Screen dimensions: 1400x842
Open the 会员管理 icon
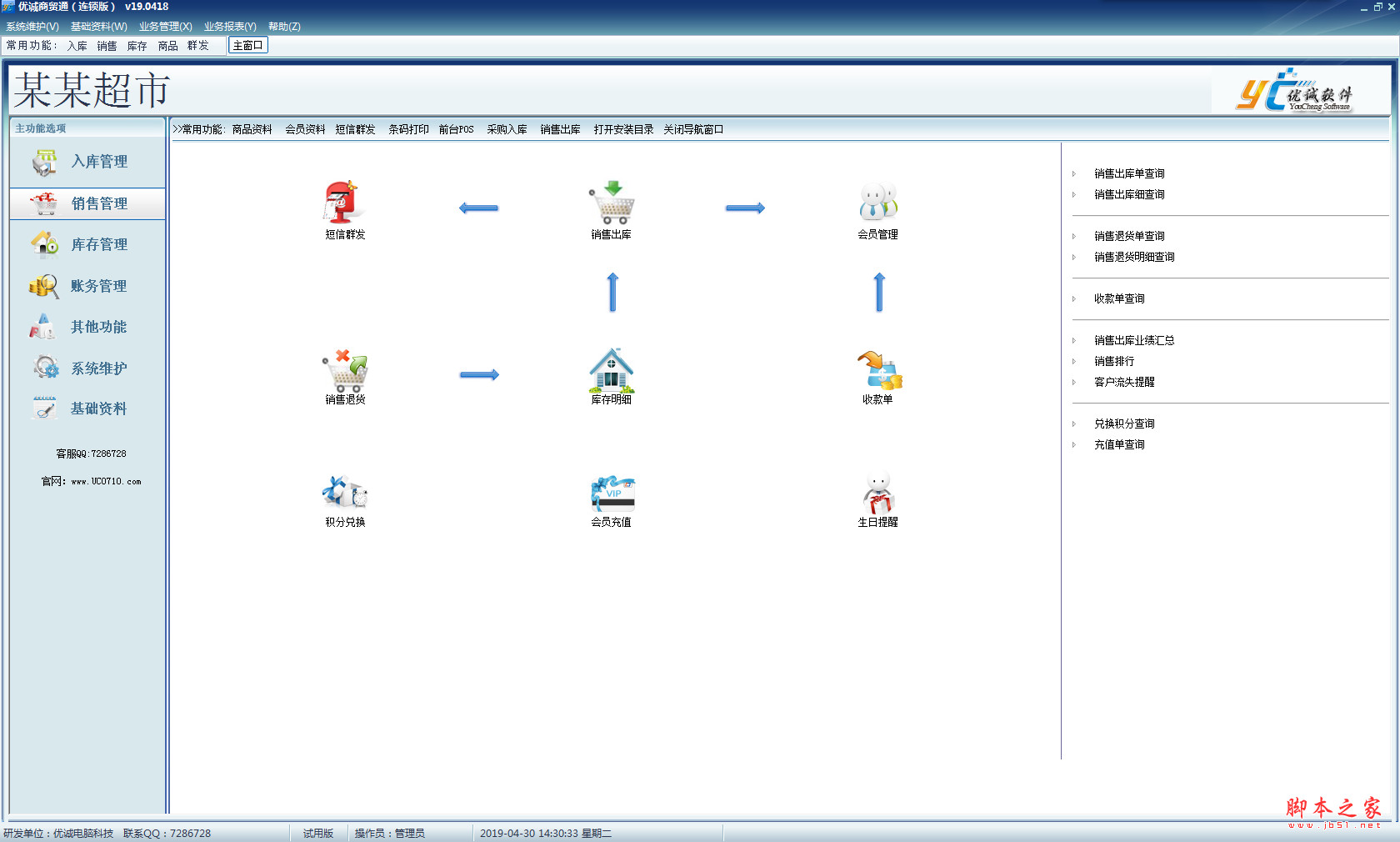pyautogui.click(x=877, y=203)
